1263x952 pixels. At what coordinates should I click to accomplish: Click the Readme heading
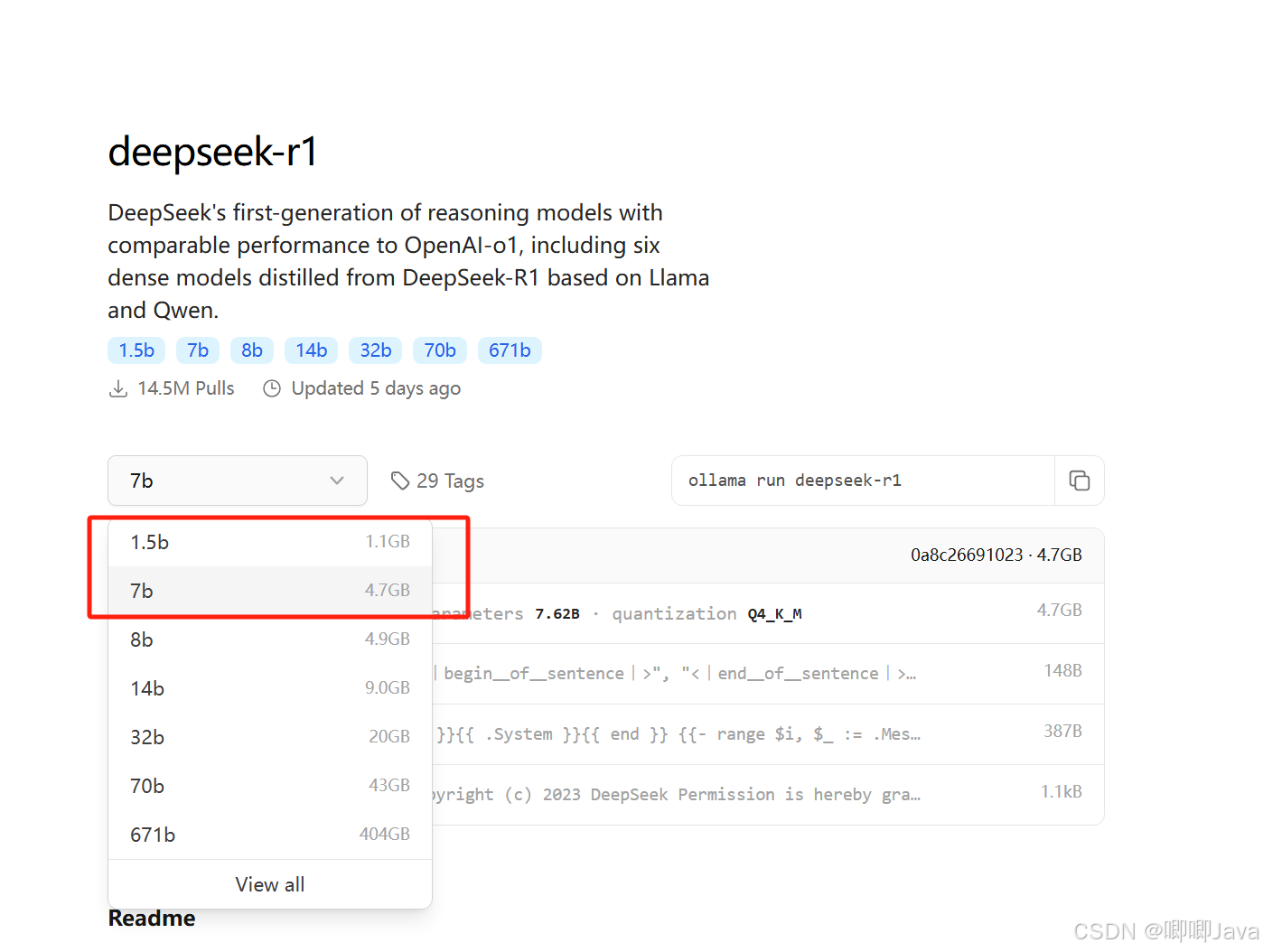[152, 919]
